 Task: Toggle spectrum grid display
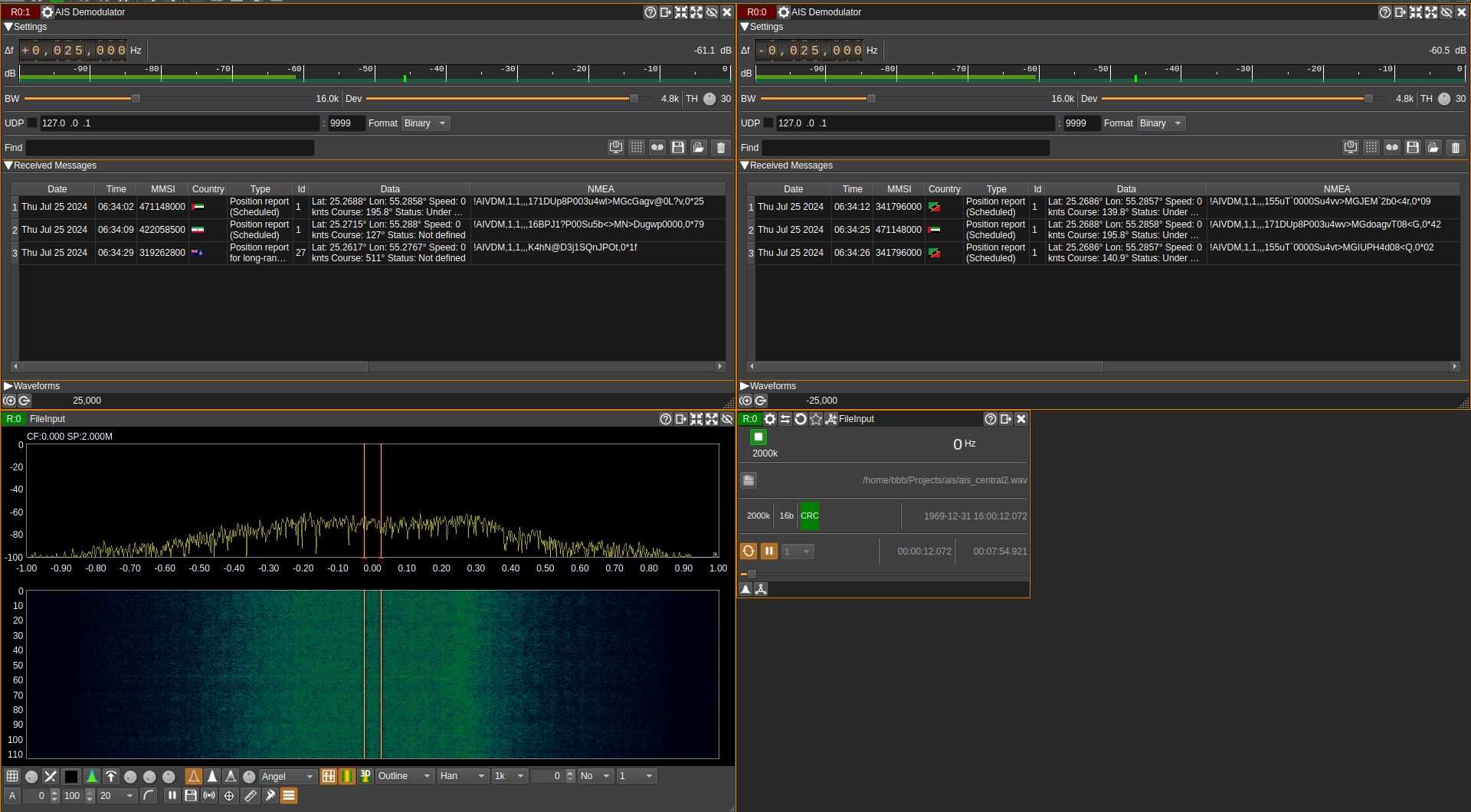pos(12,776)
